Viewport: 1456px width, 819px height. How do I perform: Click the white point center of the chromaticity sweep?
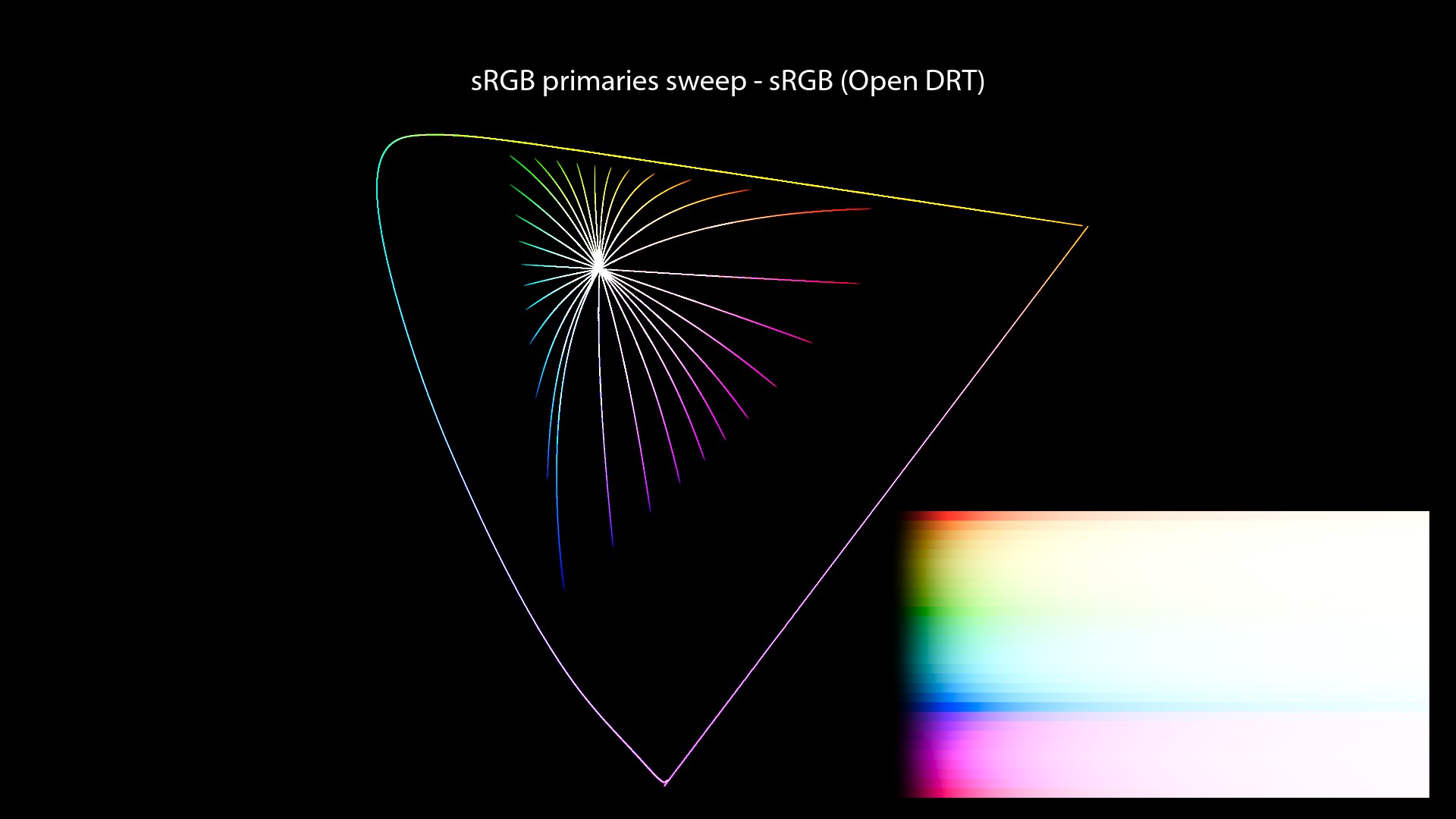click(598, 266)
